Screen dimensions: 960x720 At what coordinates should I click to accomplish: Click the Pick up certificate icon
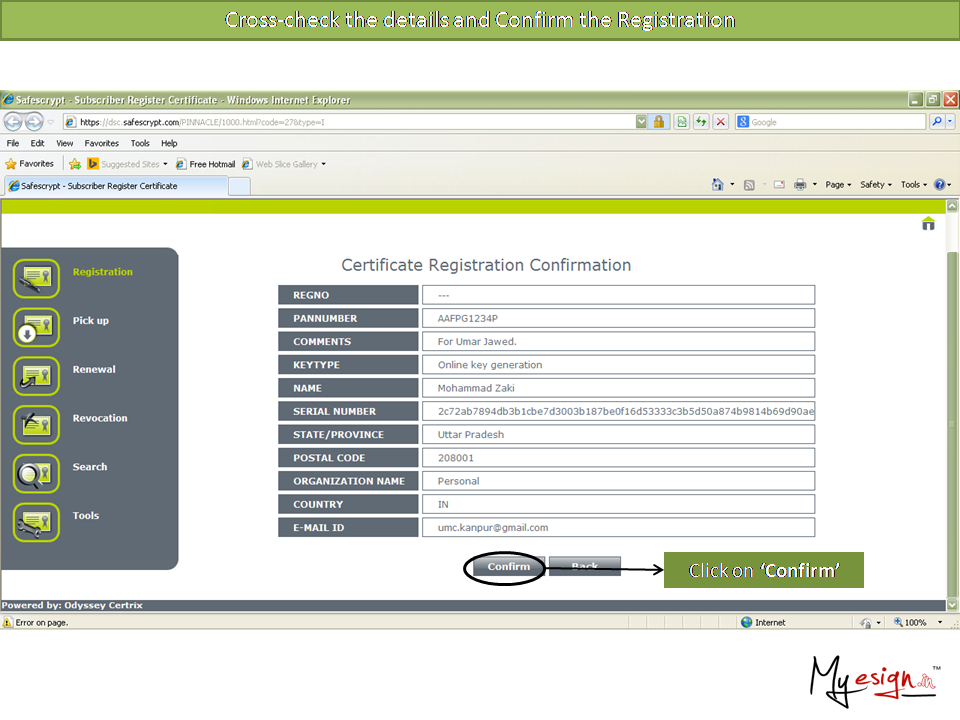(x=37, y=326)
